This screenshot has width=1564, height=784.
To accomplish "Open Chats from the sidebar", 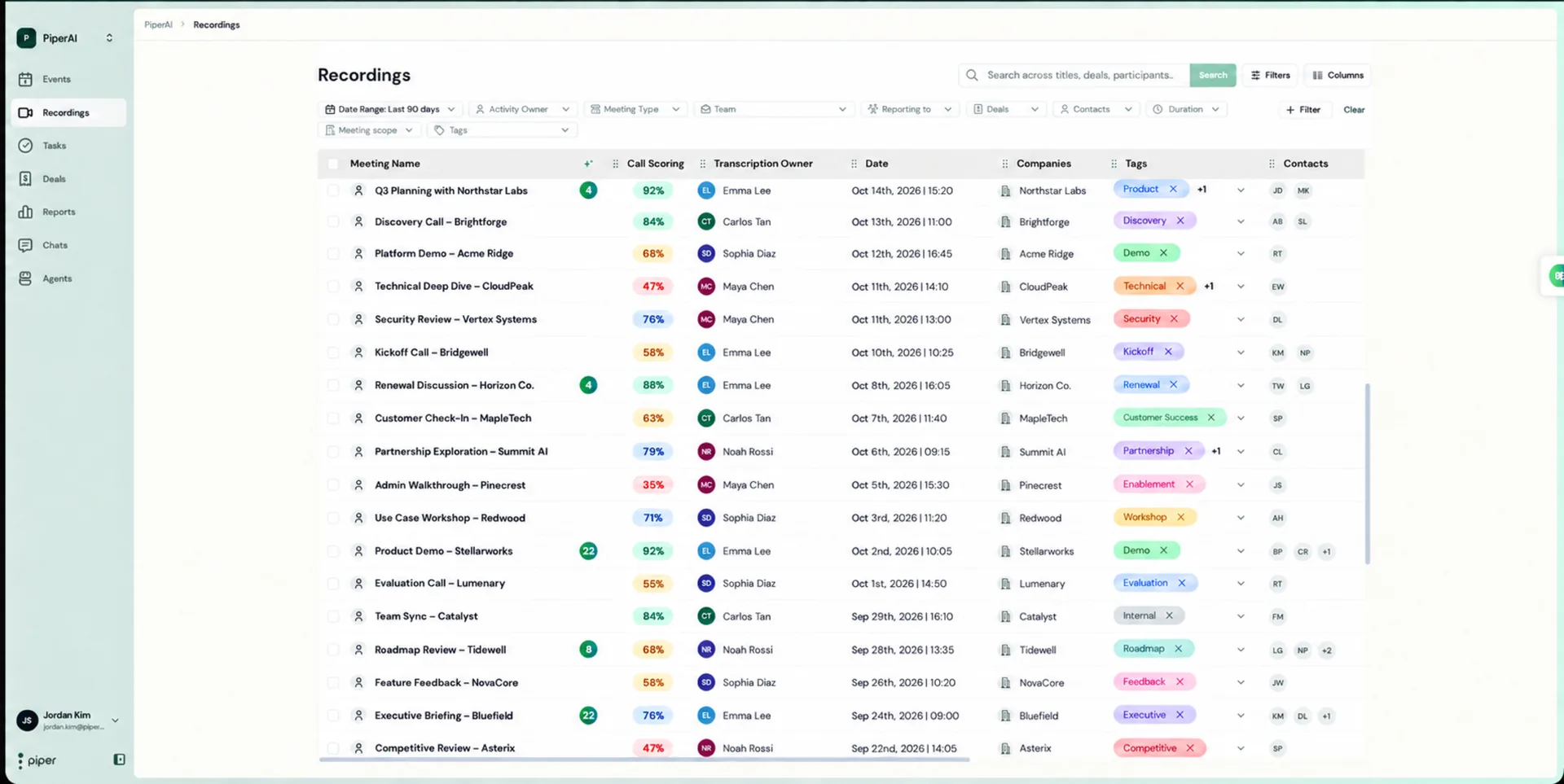I will coord(55,245).
